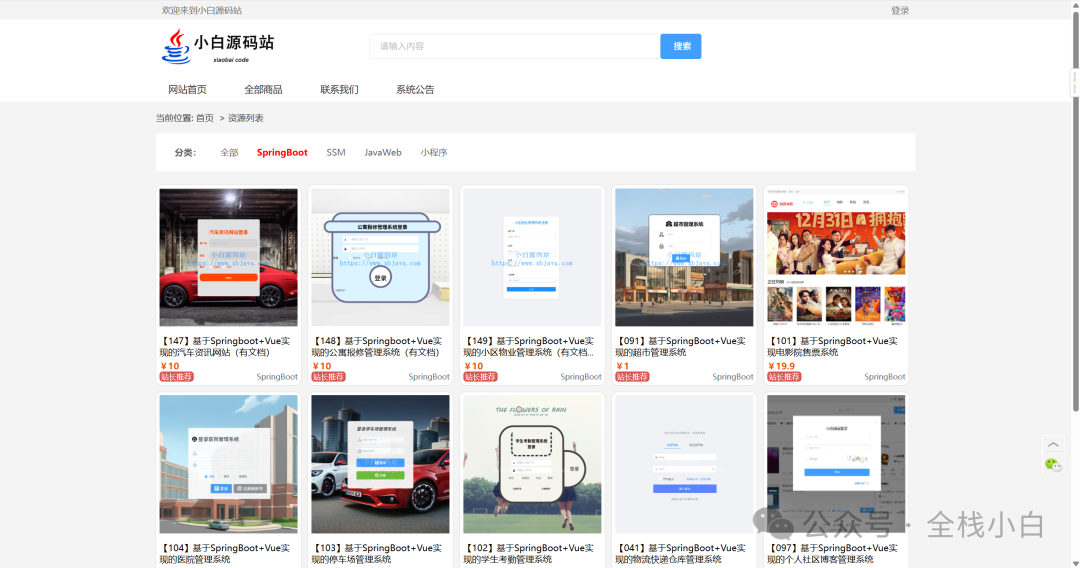Open the 【104】 医院管理系统 thumbnail

[x=229, y=464]
